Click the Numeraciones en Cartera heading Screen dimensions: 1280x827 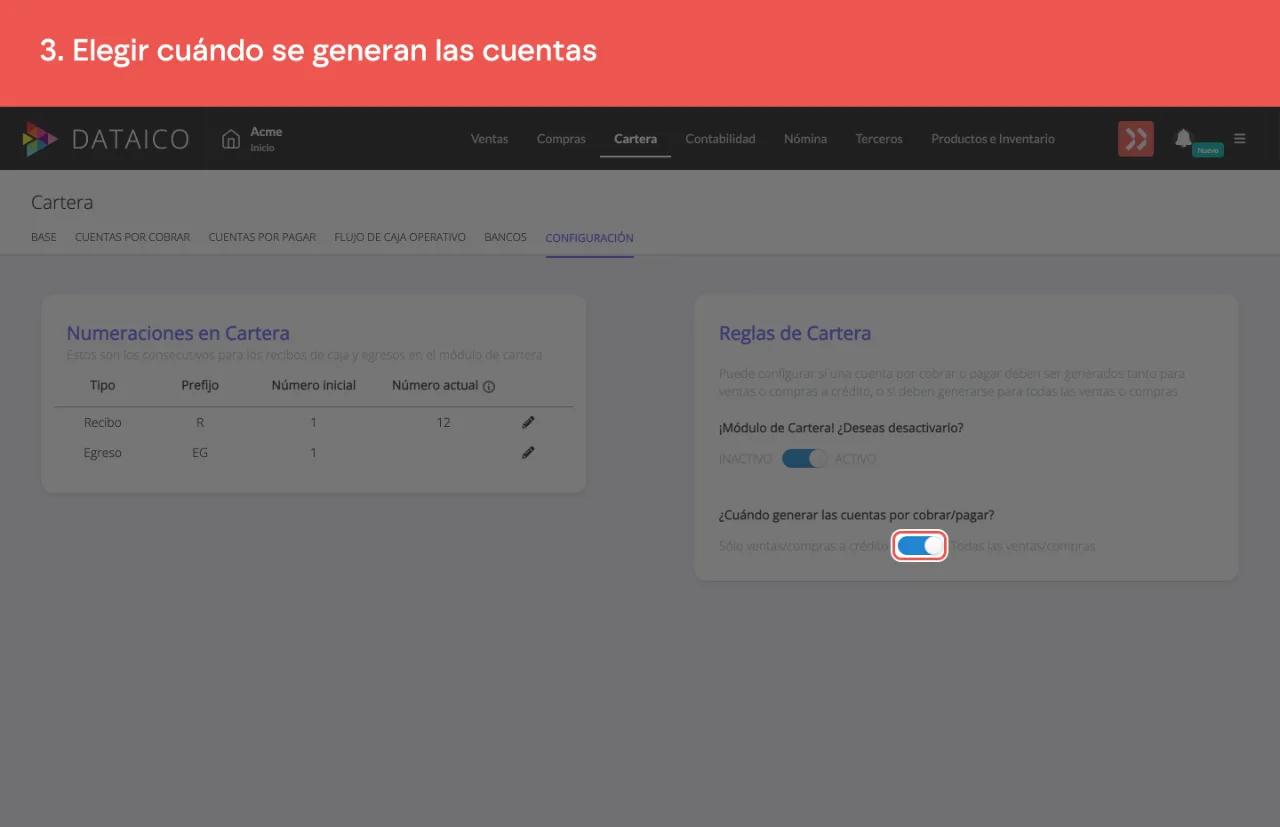coord(178,333)
